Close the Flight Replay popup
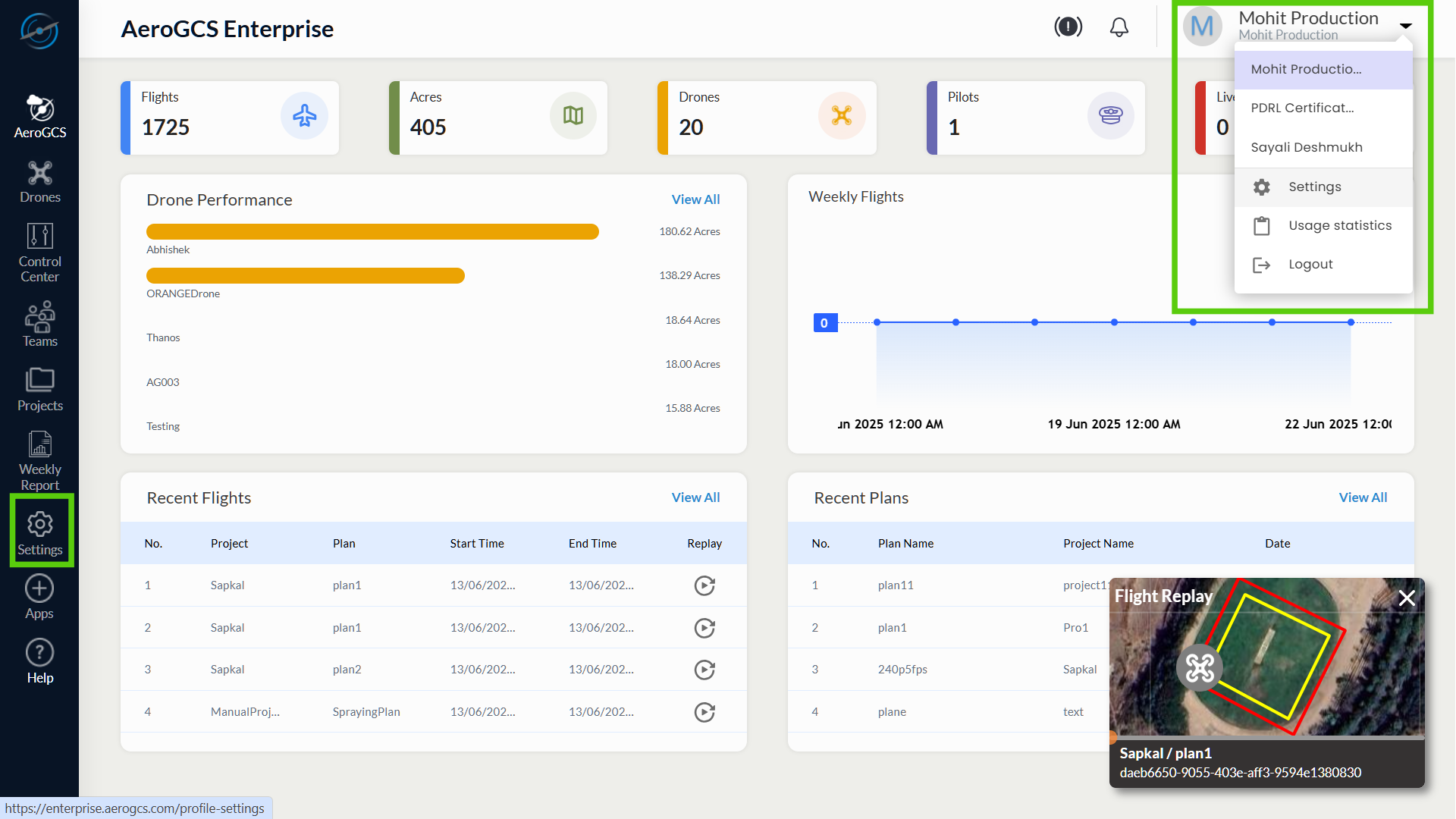 [1407, 598]
